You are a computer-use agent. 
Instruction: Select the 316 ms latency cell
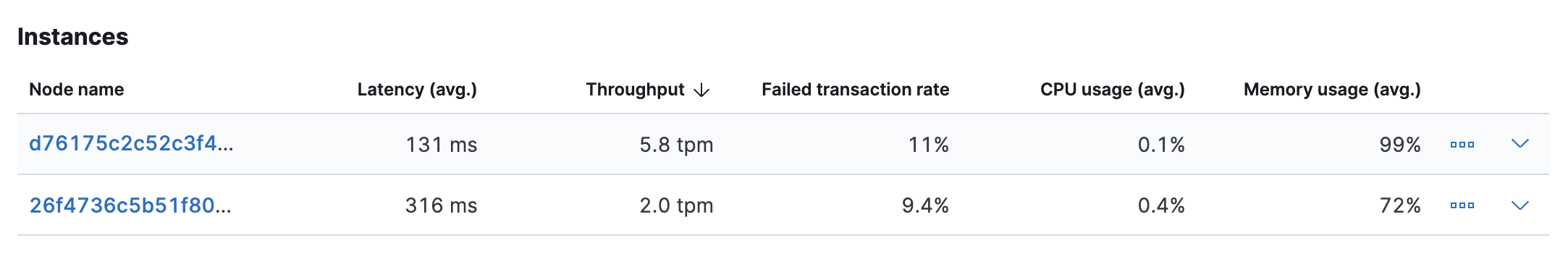[442, 205]
